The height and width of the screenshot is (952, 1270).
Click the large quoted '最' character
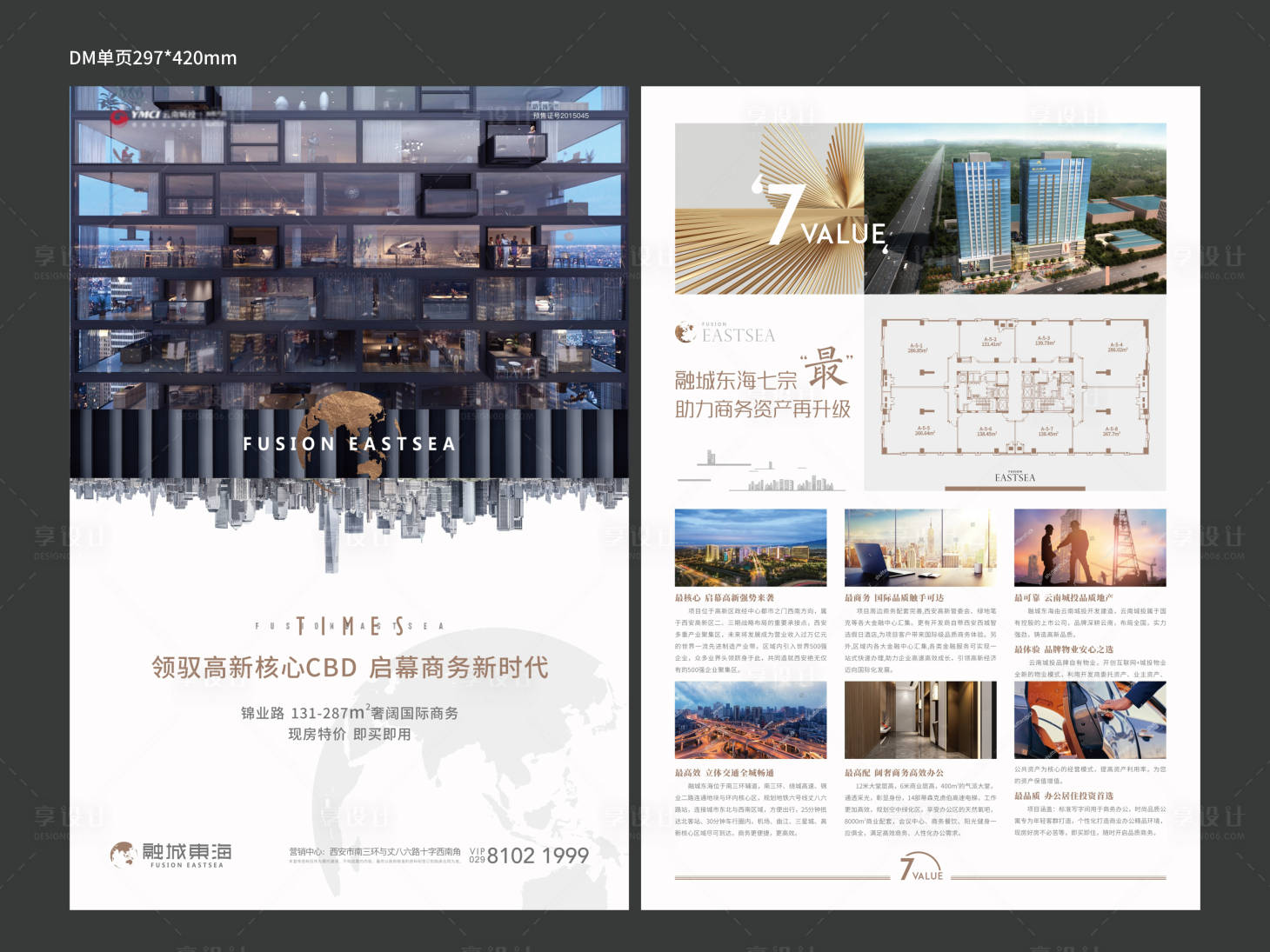(825, 369)
